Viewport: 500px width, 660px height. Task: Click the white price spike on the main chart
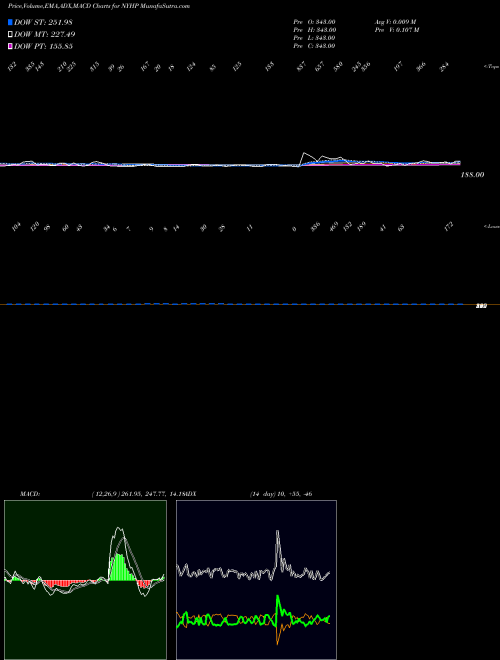pos(305,154)
